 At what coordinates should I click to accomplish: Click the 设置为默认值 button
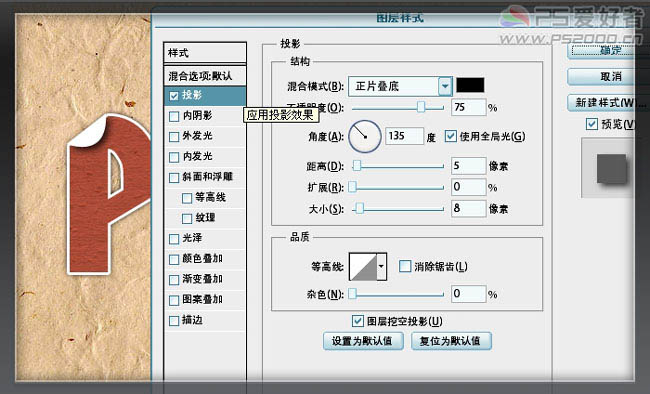click(x=363, y=341)
